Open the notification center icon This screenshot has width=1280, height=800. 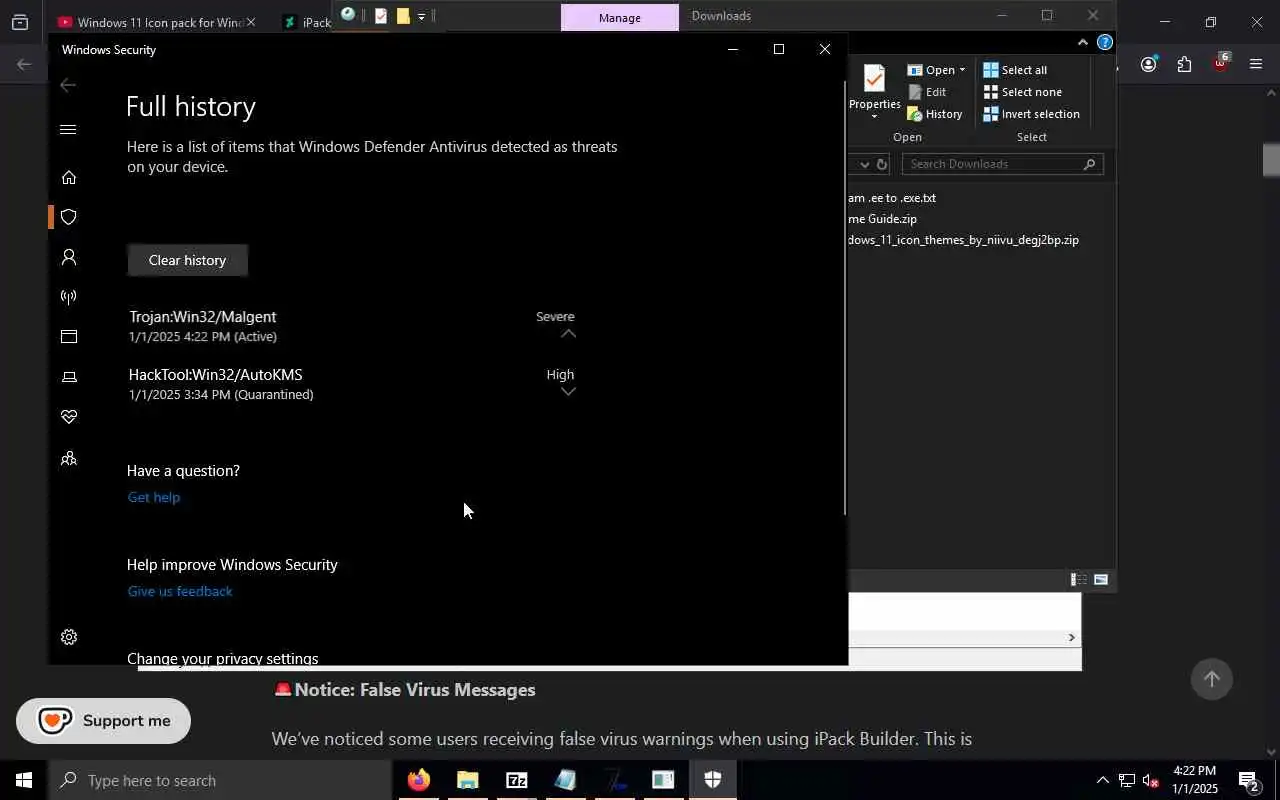(x=1249, y=781)
